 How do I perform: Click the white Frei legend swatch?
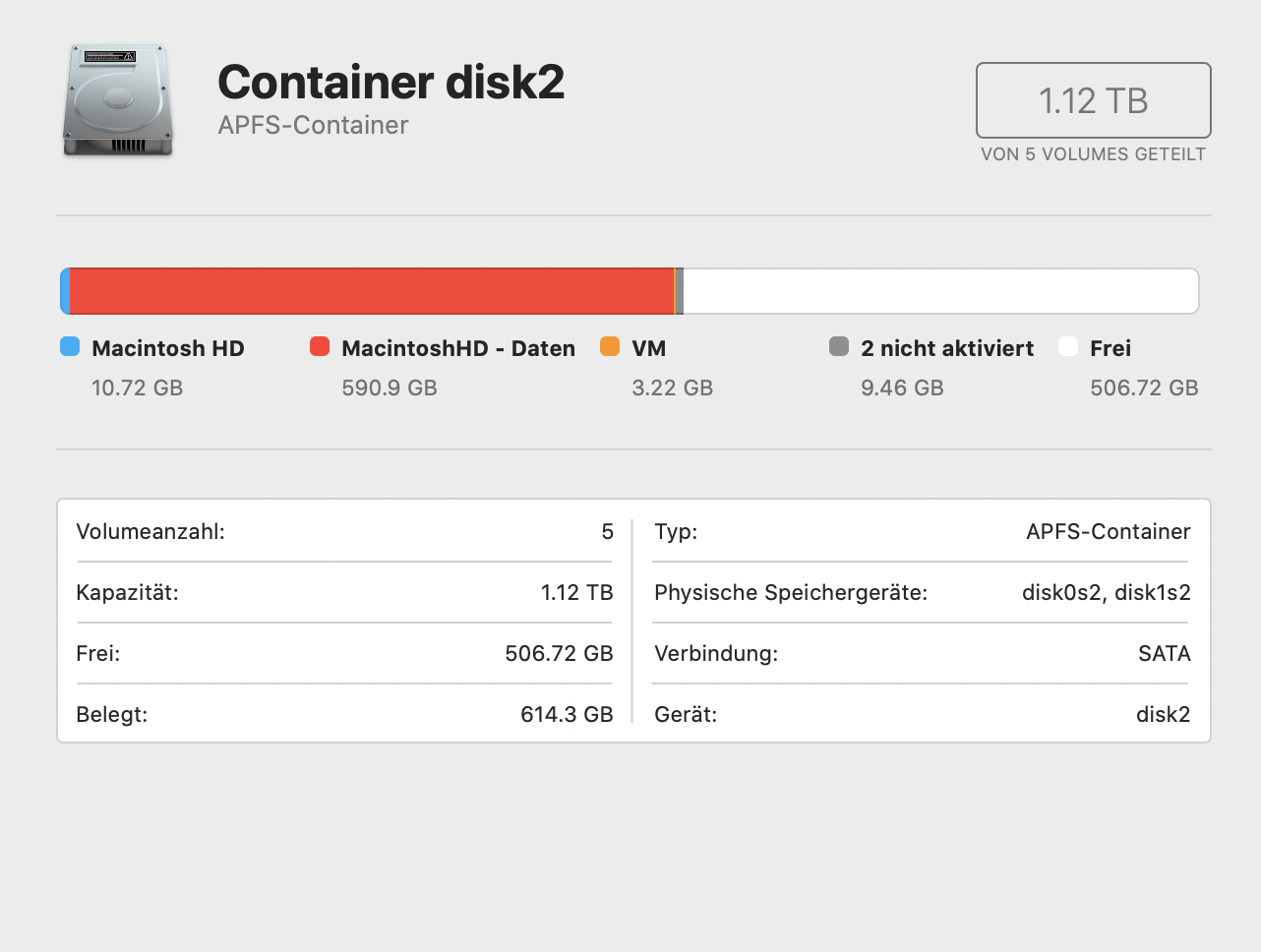[1068, 346]
